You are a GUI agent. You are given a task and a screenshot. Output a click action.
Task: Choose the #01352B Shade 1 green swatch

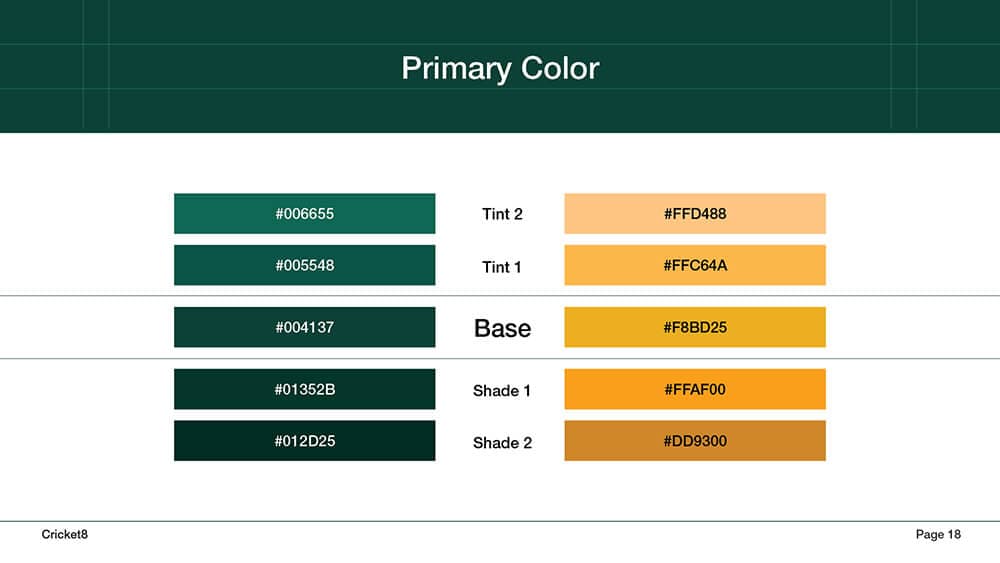pos(304,389)
